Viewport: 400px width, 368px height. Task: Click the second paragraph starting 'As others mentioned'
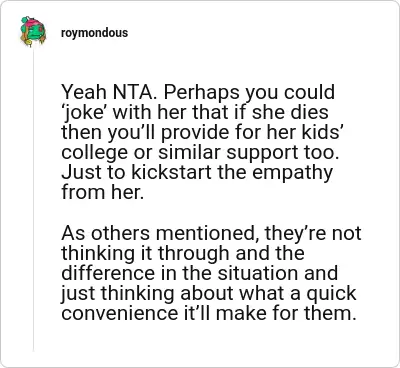tap(211, 273)
